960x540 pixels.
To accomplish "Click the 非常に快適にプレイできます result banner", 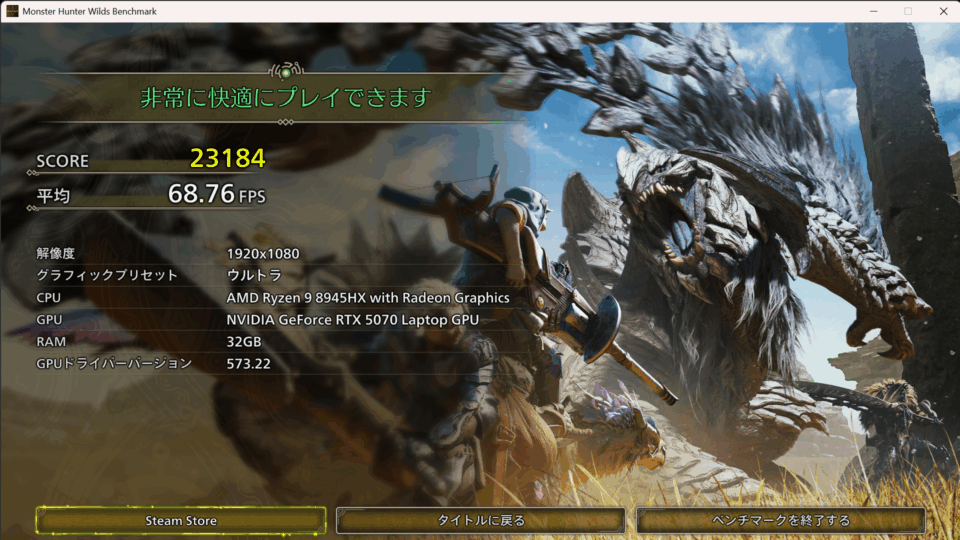I will [285, 98].
